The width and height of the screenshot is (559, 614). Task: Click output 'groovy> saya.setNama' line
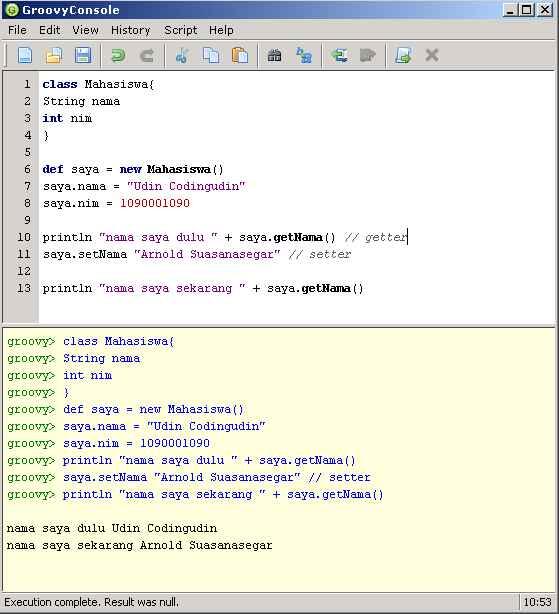click(189, 477)
